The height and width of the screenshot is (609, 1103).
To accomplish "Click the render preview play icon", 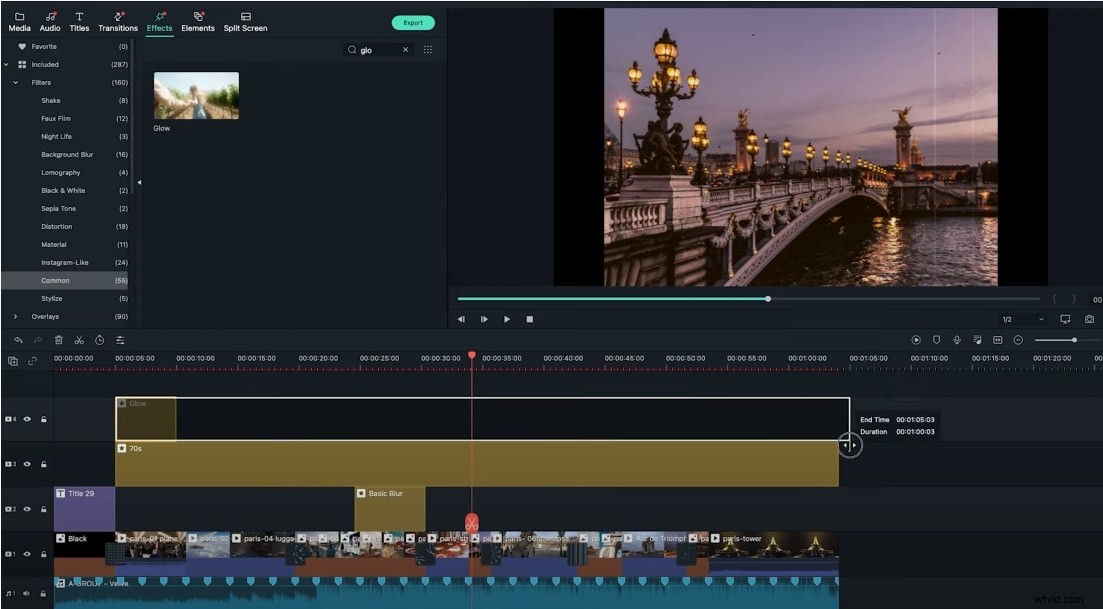I will (915, 340).
